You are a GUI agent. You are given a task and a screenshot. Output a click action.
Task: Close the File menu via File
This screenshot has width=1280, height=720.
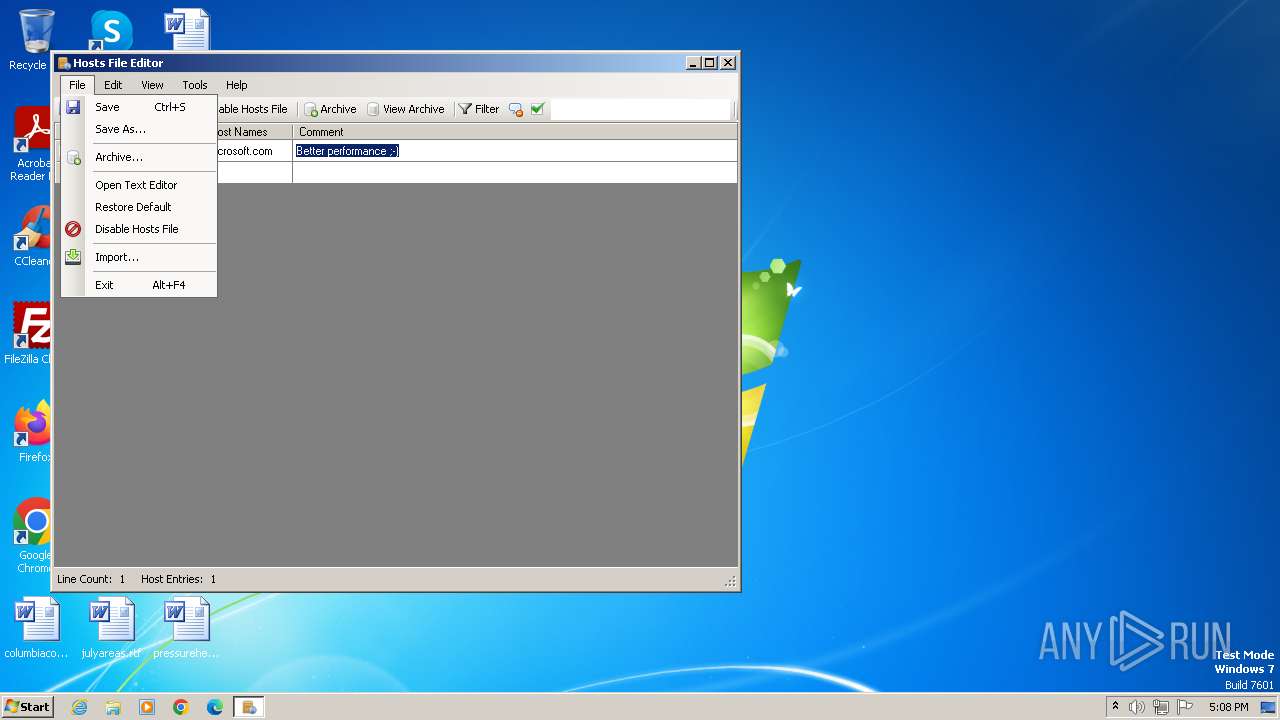coord(77,85)
